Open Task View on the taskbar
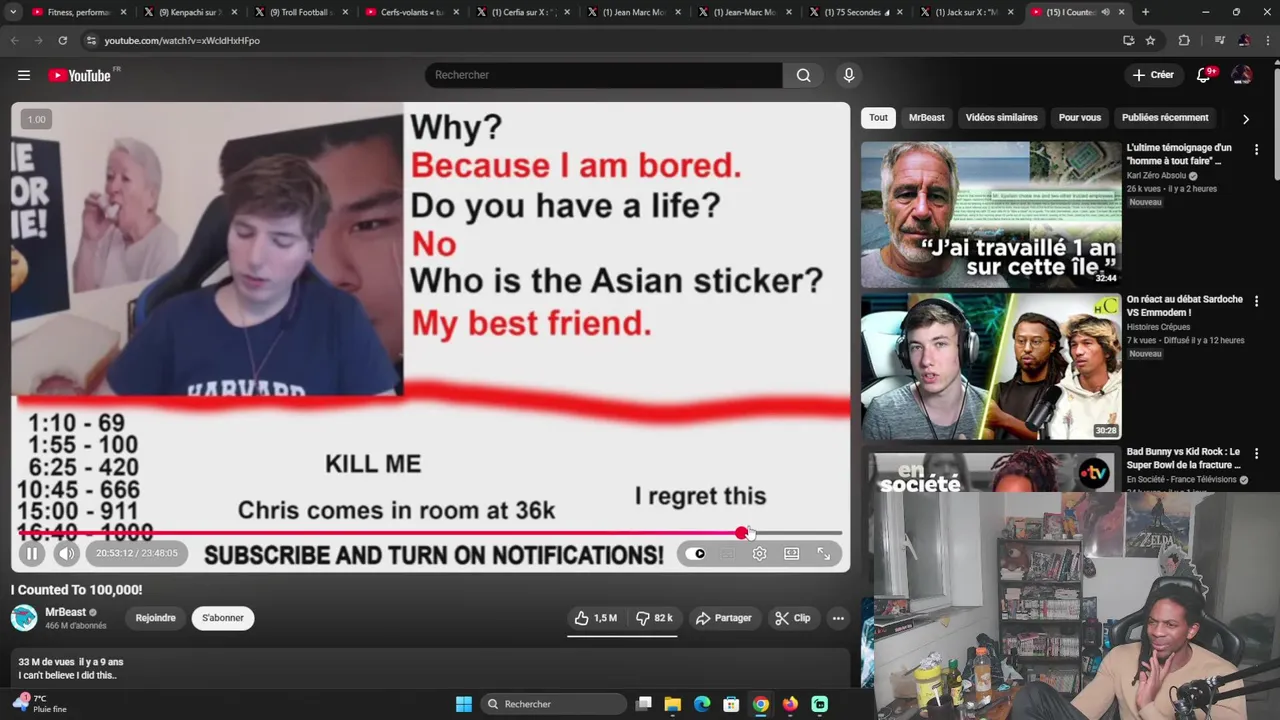Image resolution: width=1280 pixels, height=720 pixels. coord(644,704)
